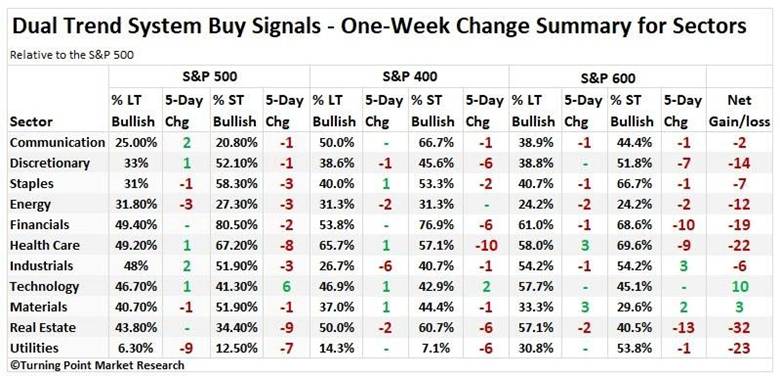Click the Materials net gain value of 3

(740, 307)
